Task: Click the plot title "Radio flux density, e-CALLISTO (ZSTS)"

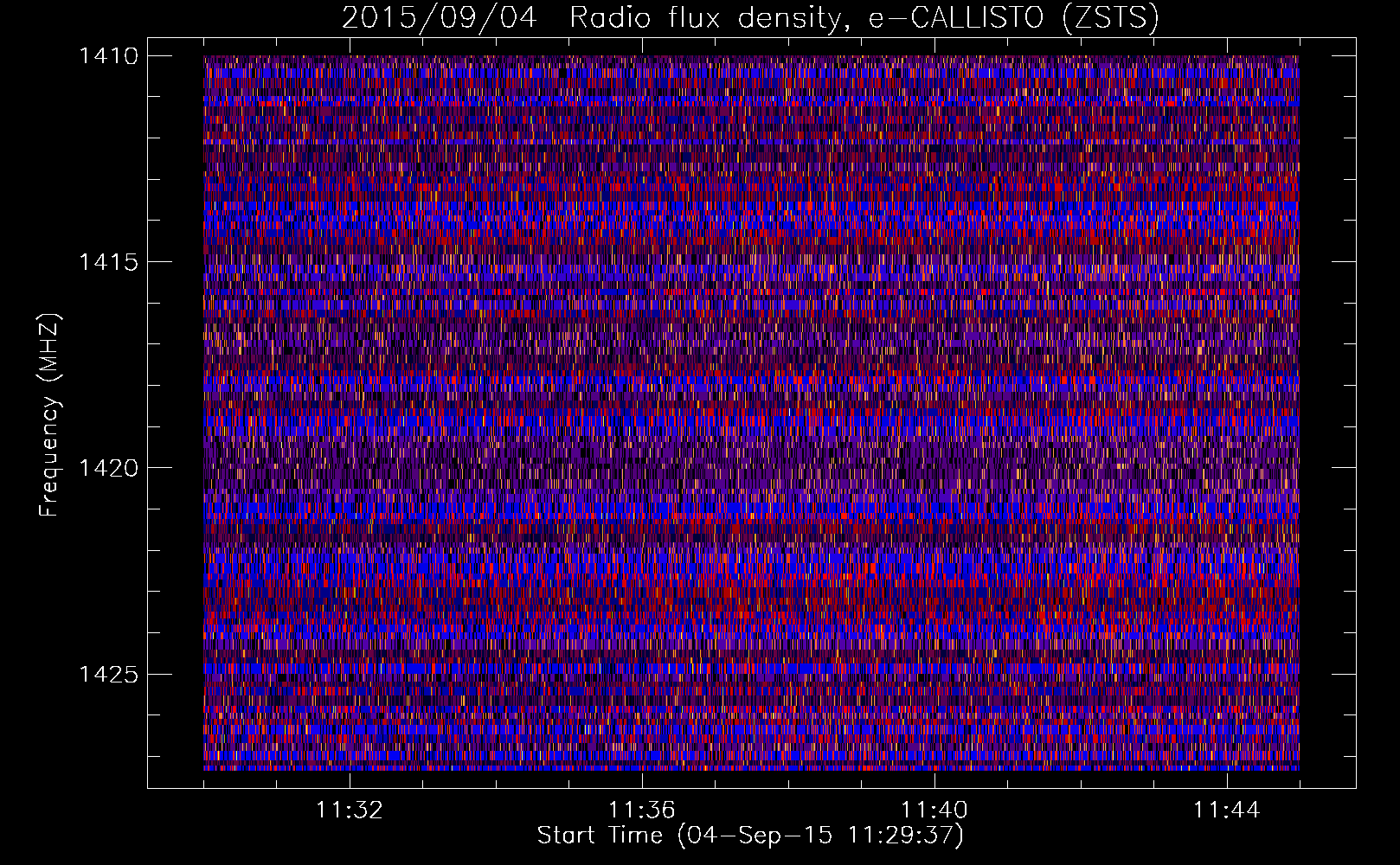Action: point(864,17)
